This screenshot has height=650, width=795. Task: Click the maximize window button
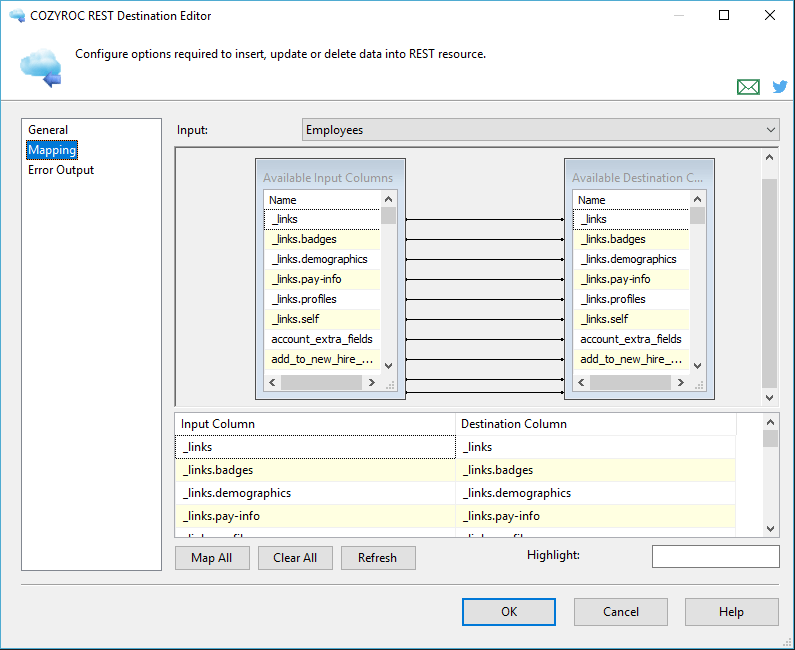(724, 15)
